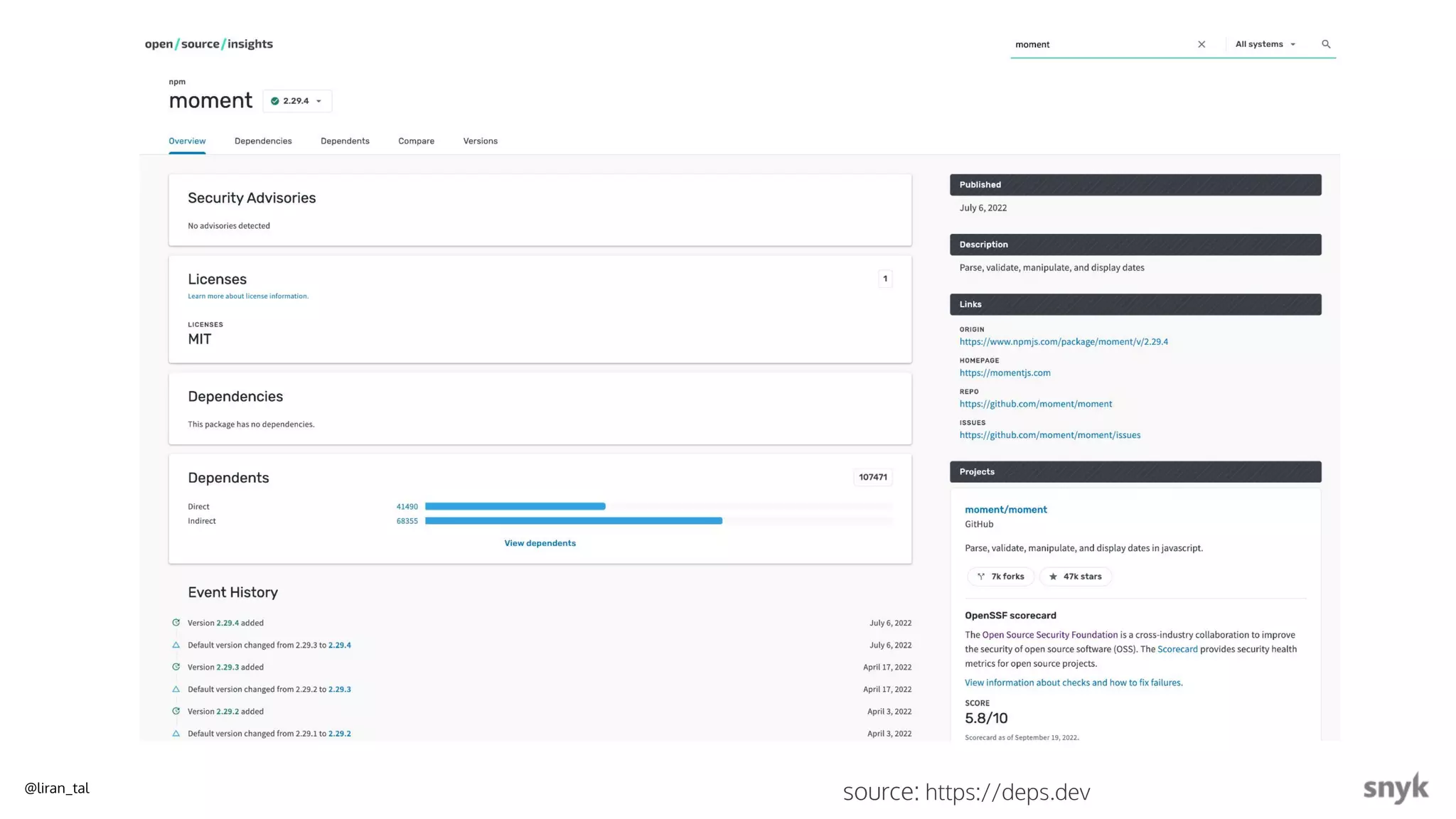Open the Versions tab
This screenshot has height=819, width=1456.
click(x=480, y=141)
